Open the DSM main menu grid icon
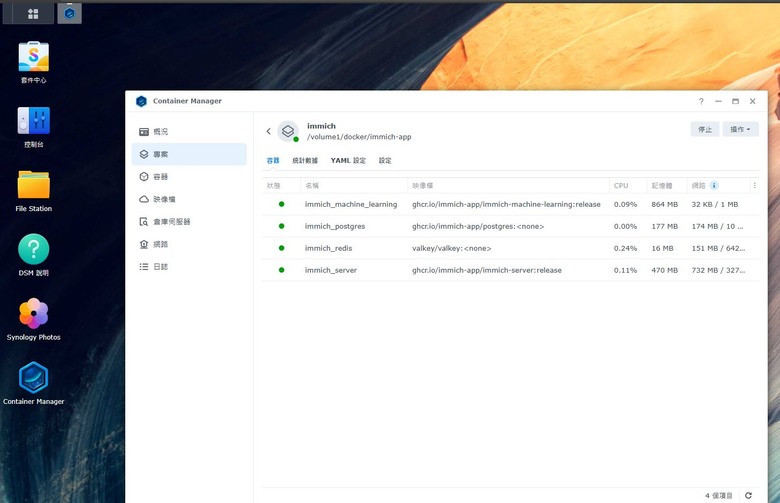This screenshot has height=503, width=780. pyautogui.click(x=33, y=14)
